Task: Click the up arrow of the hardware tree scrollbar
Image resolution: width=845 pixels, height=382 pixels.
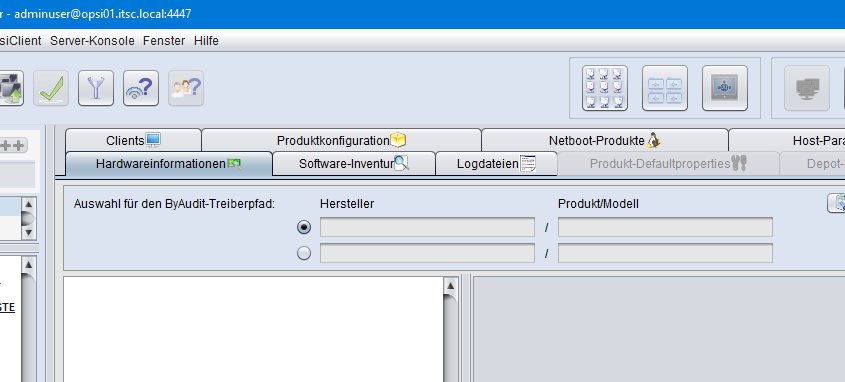Action: click(451, 286)
